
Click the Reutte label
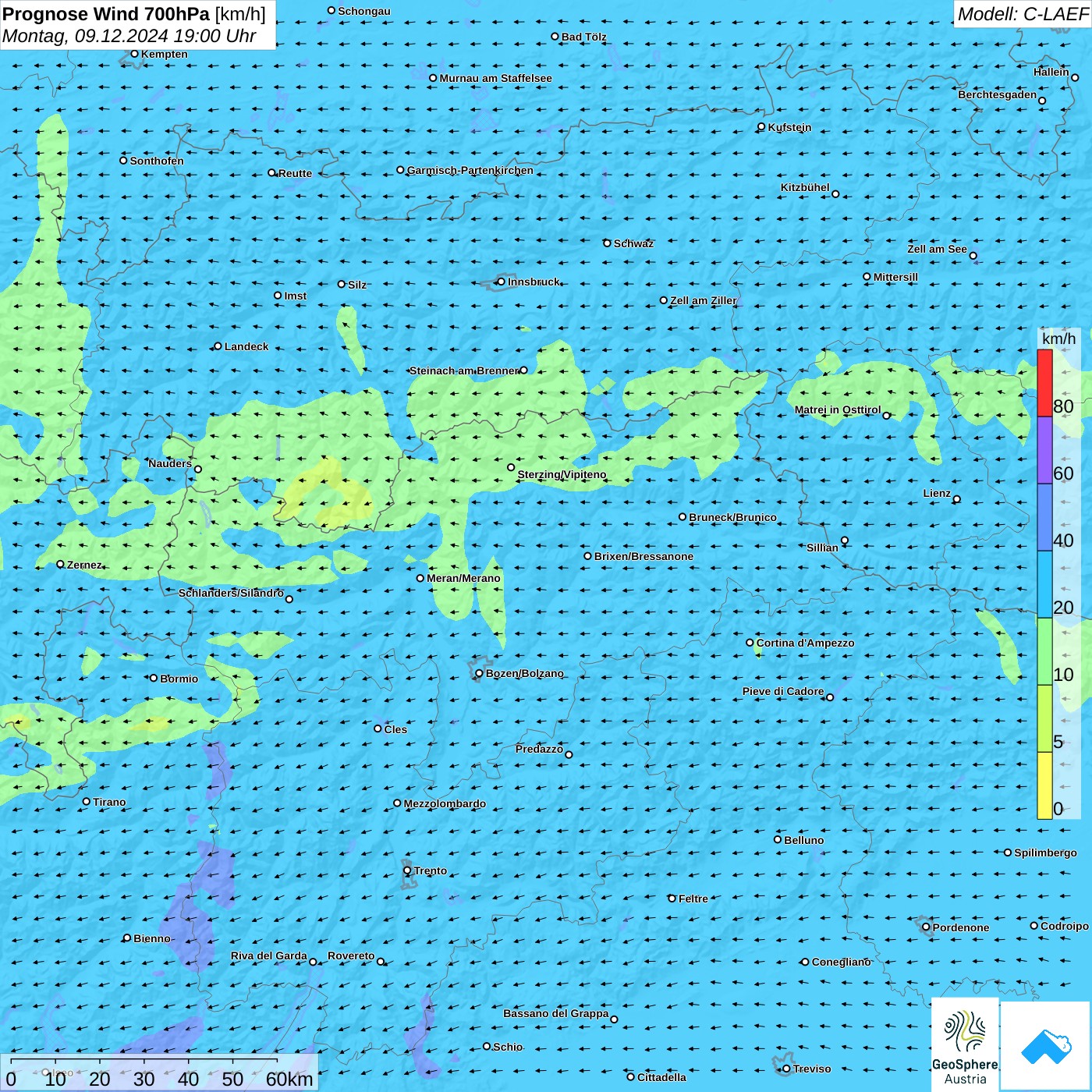(295, 173)
